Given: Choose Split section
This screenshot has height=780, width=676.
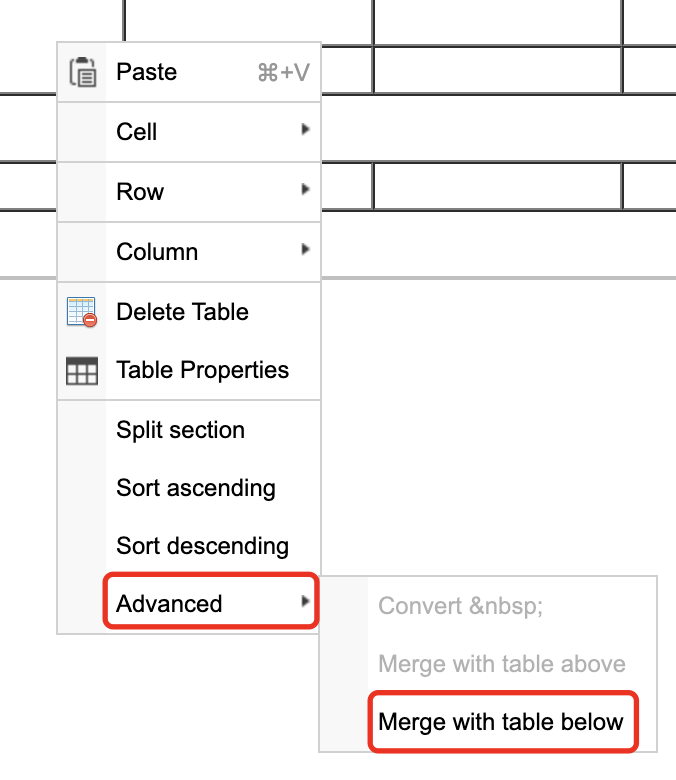Looking at the screenshot, I should pos(180,430).
